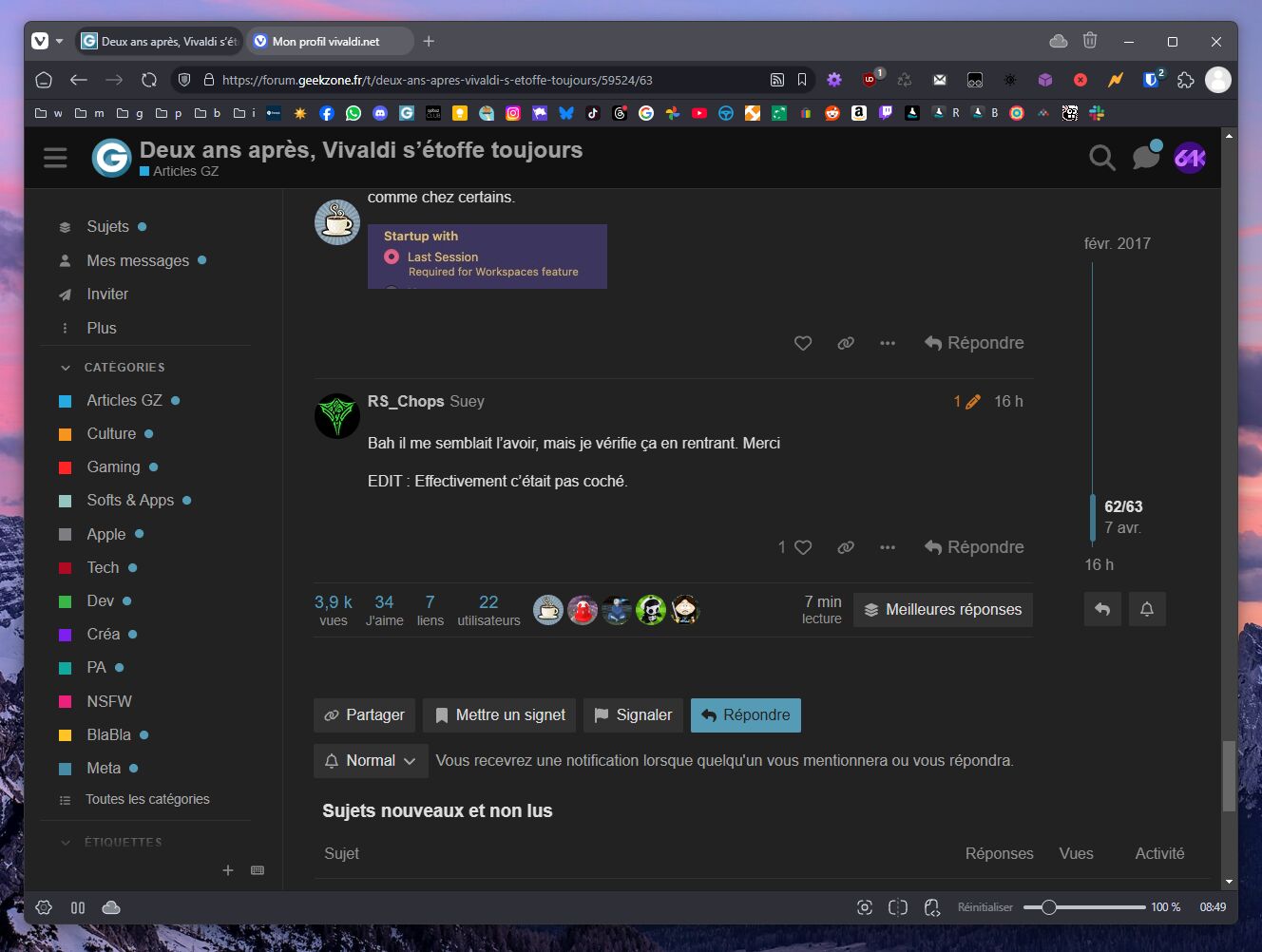
Task: Click Meilleures réponses button
Action: [943, 609]
